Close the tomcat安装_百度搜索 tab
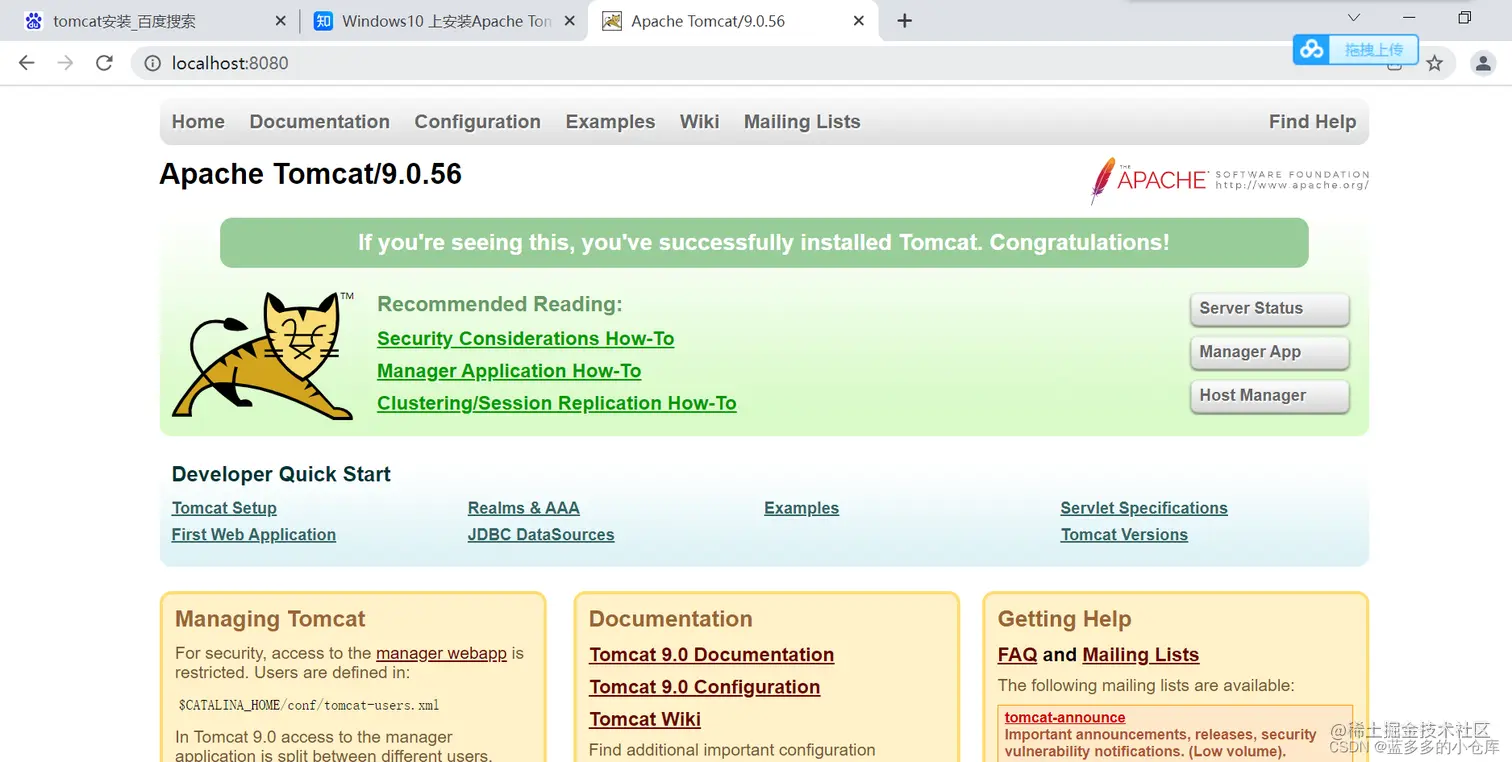 (x=279, y=21)
